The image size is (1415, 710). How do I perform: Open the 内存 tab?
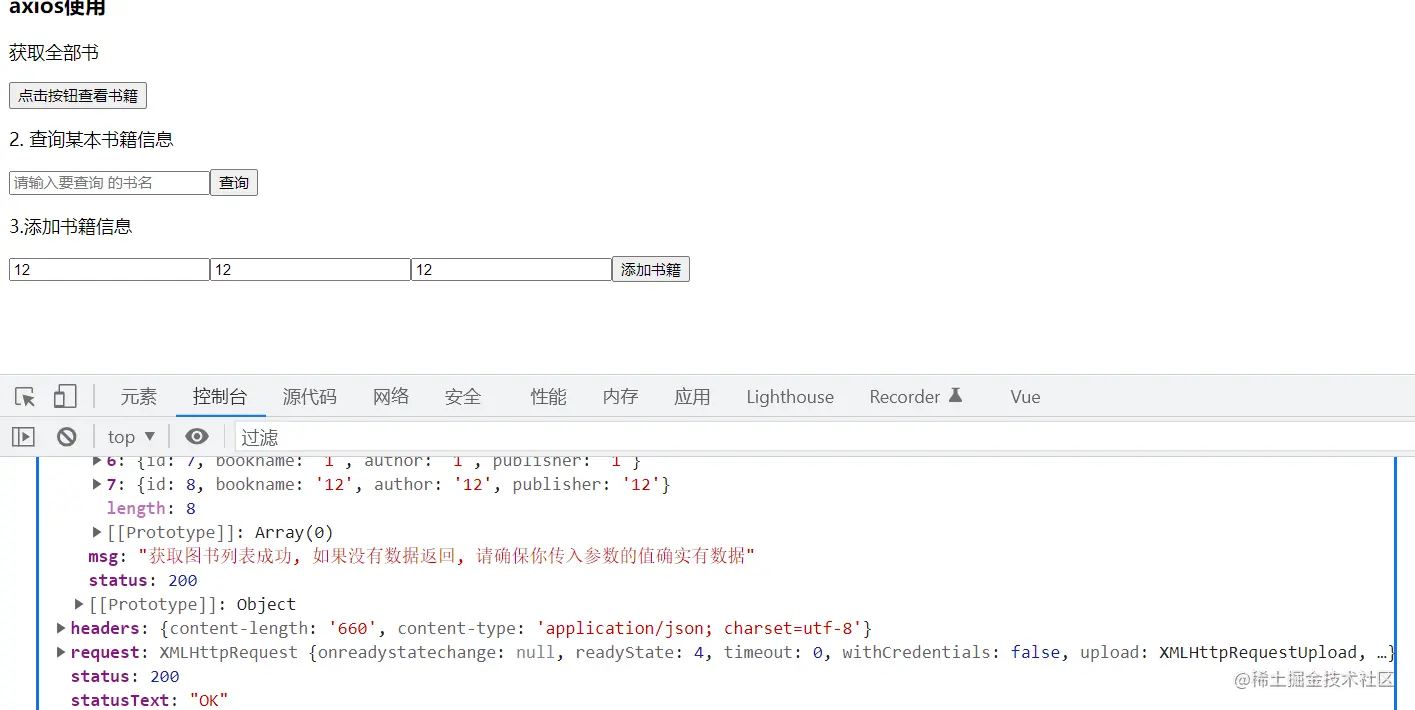(x=621, y=397)
